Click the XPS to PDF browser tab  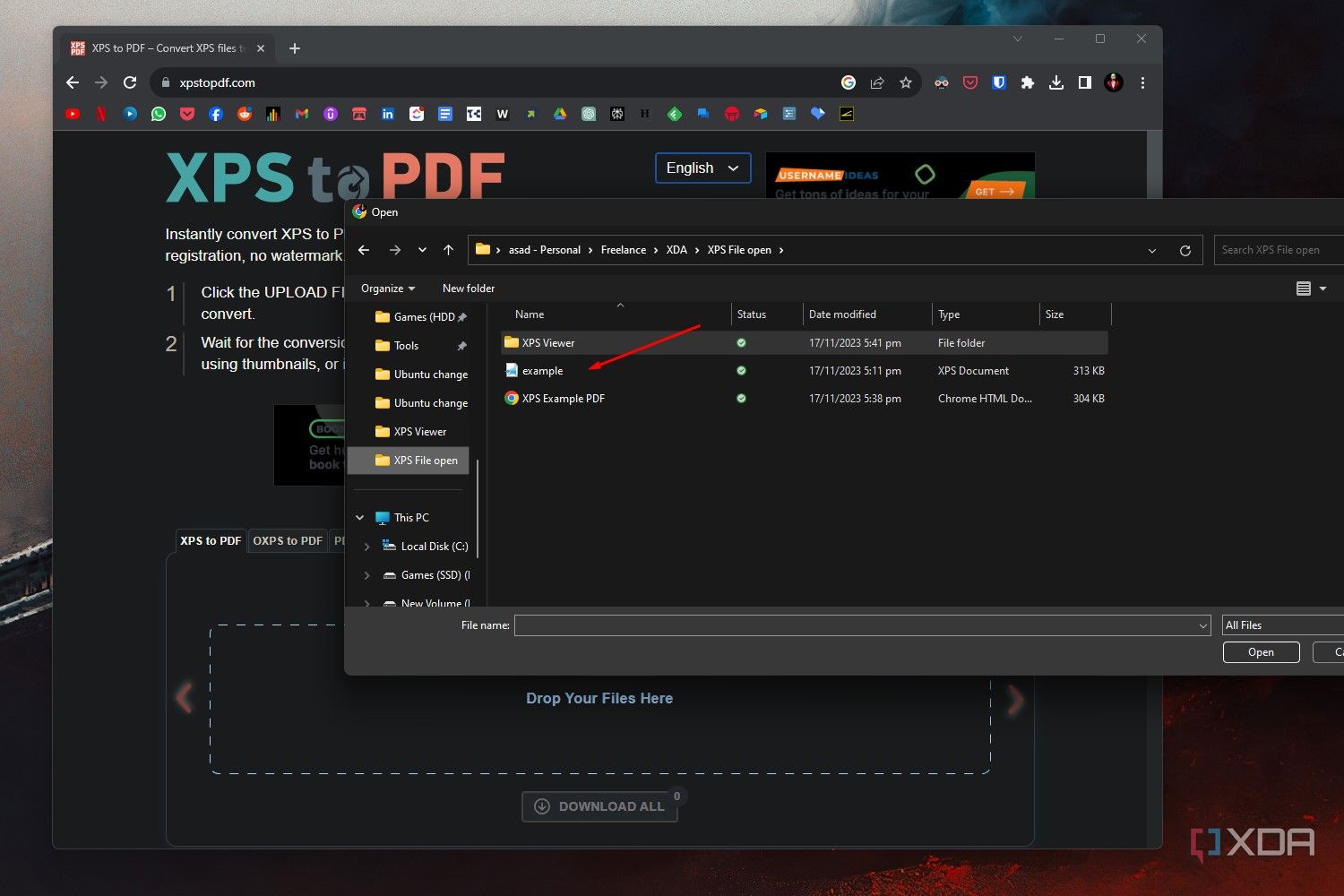(x=168, y=48)
